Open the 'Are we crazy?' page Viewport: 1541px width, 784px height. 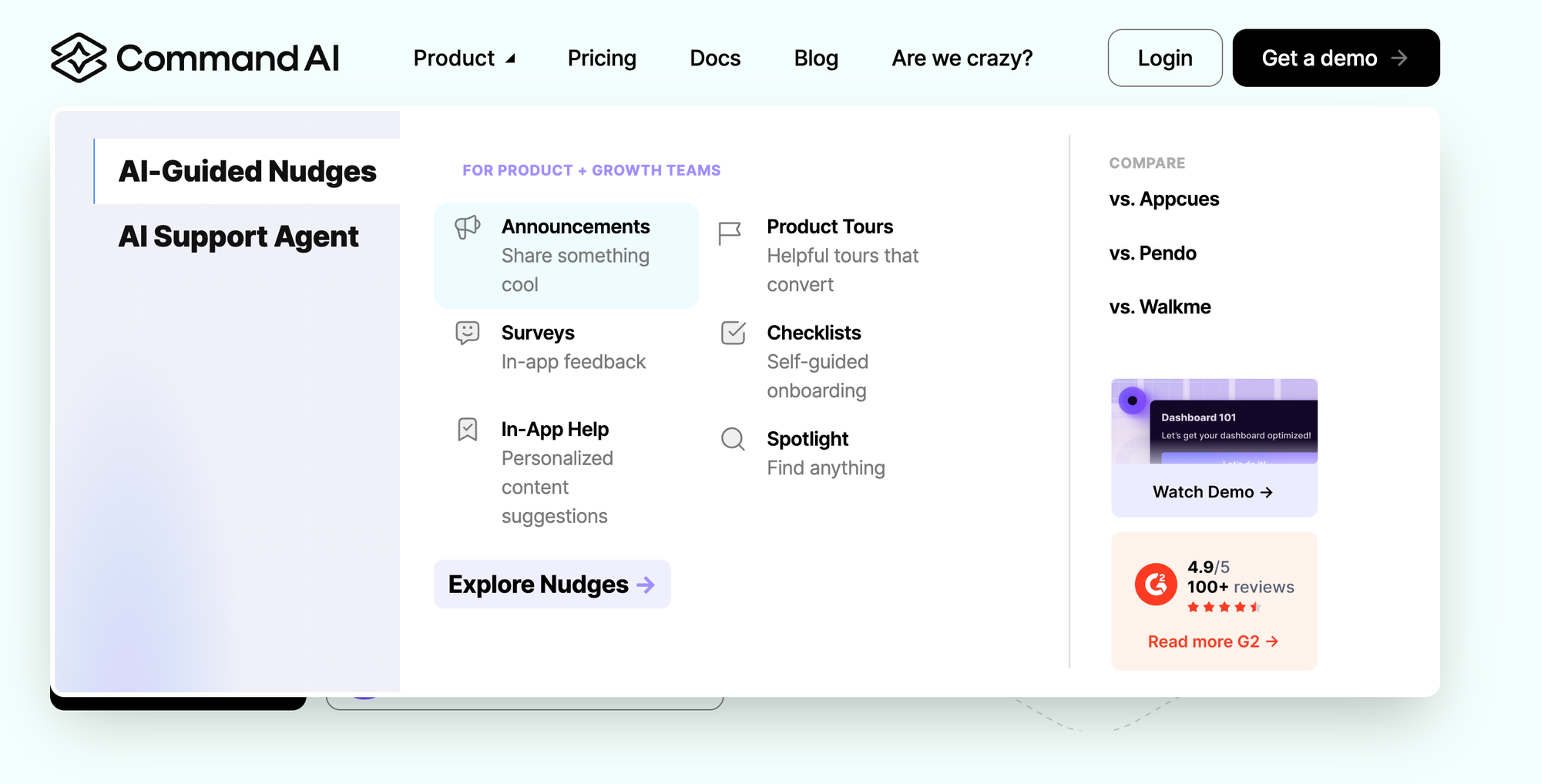coord(962,59)
